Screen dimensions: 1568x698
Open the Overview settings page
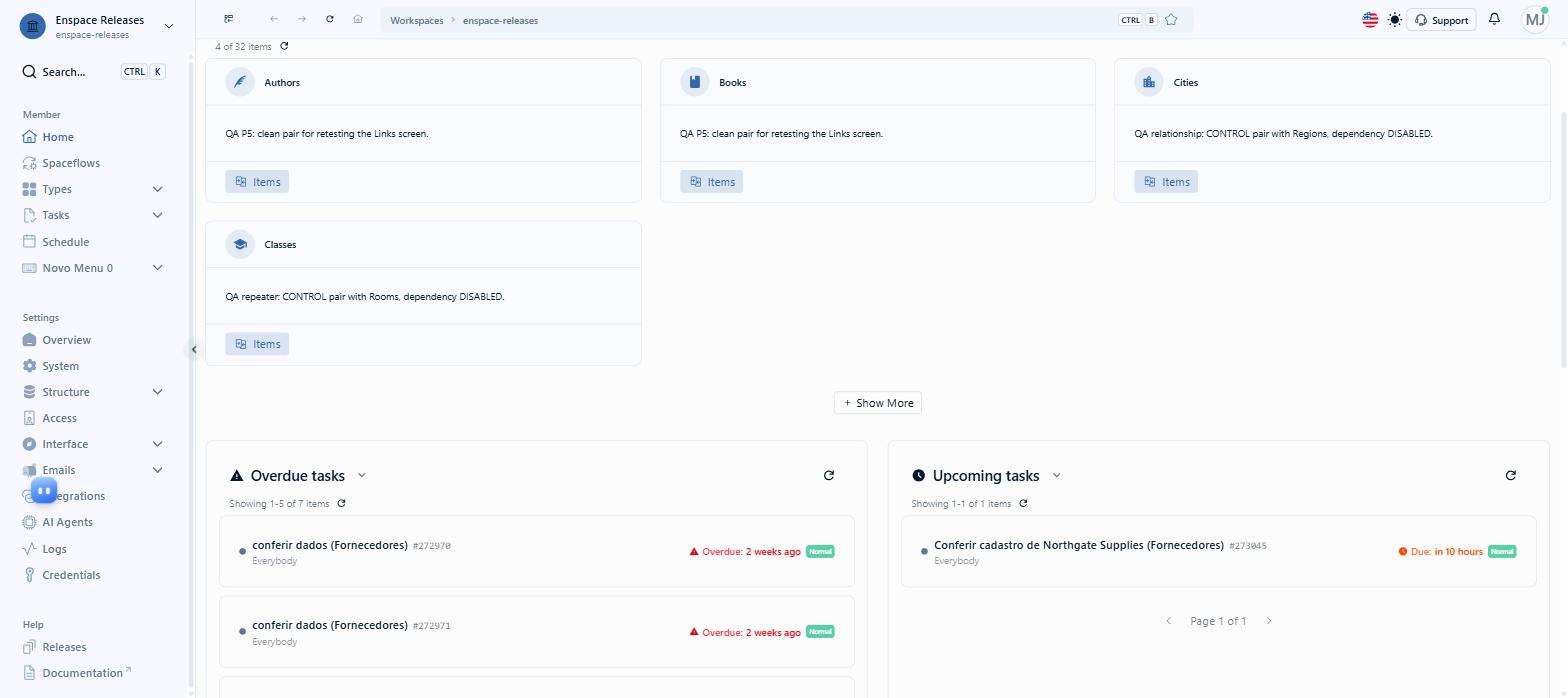tap(66, 340)
